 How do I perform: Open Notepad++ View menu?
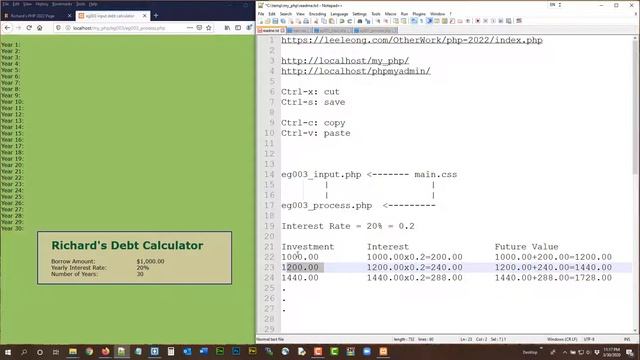[x=300, y=14]
